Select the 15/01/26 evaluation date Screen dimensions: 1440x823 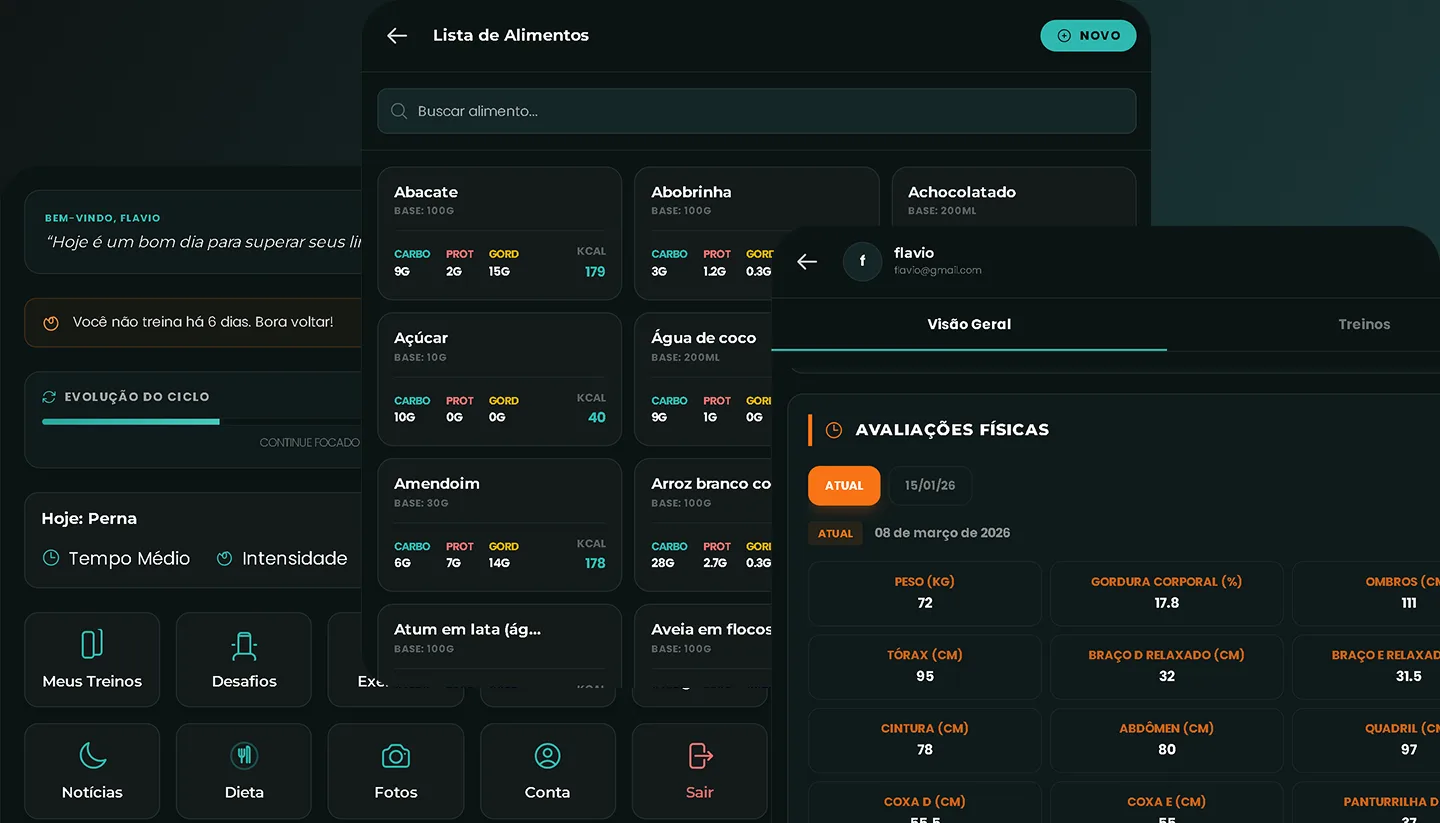(x=930, y=486)
